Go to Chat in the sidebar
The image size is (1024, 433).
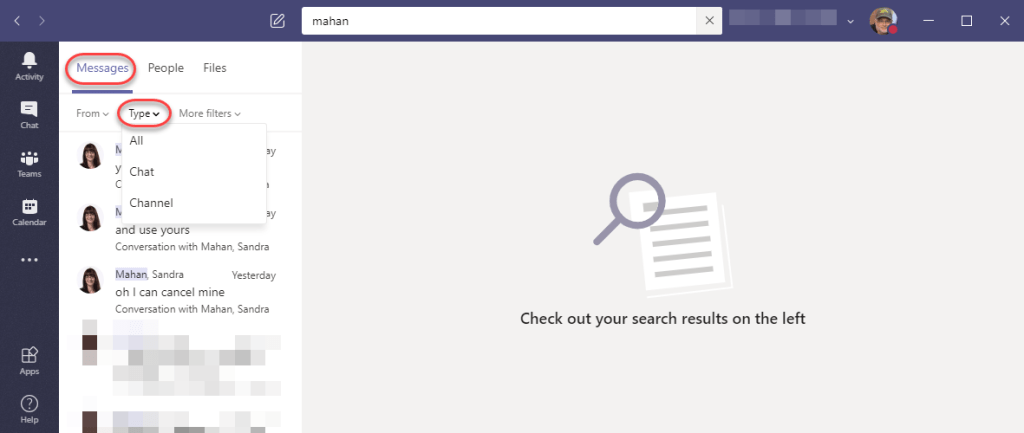[x=29, y=115]
